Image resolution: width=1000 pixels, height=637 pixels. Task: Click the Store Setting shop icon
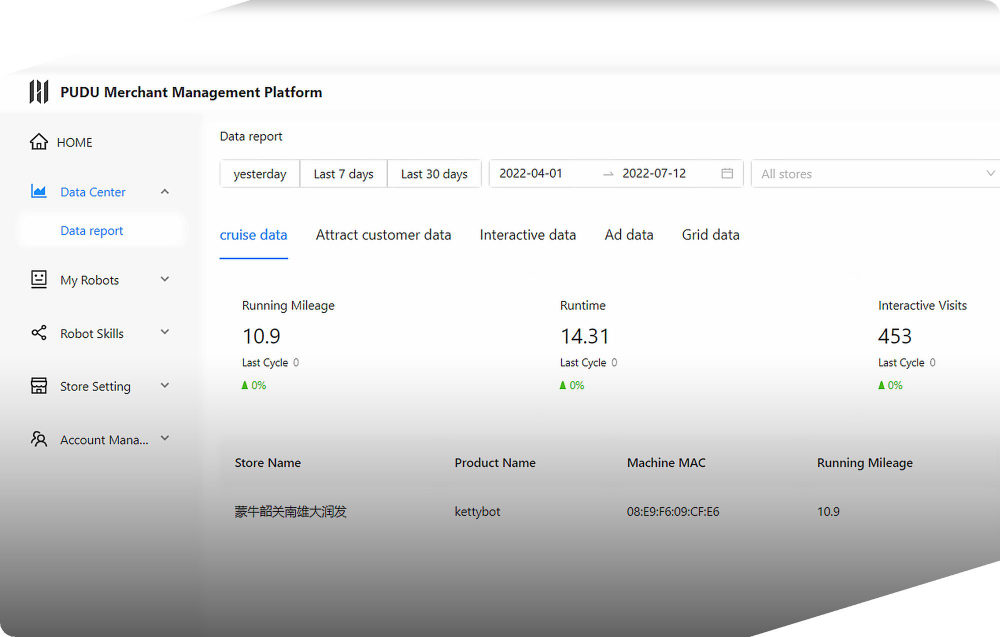(x=39, y=386)
